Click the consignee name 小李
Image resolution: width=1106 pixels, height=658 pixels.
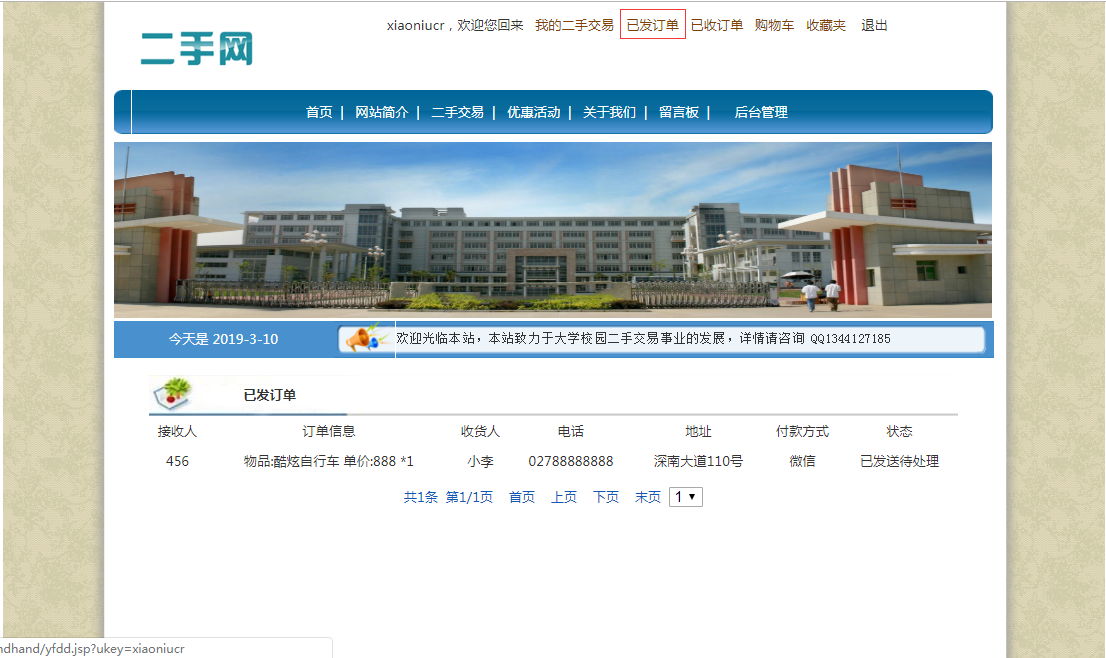[480, 461]
